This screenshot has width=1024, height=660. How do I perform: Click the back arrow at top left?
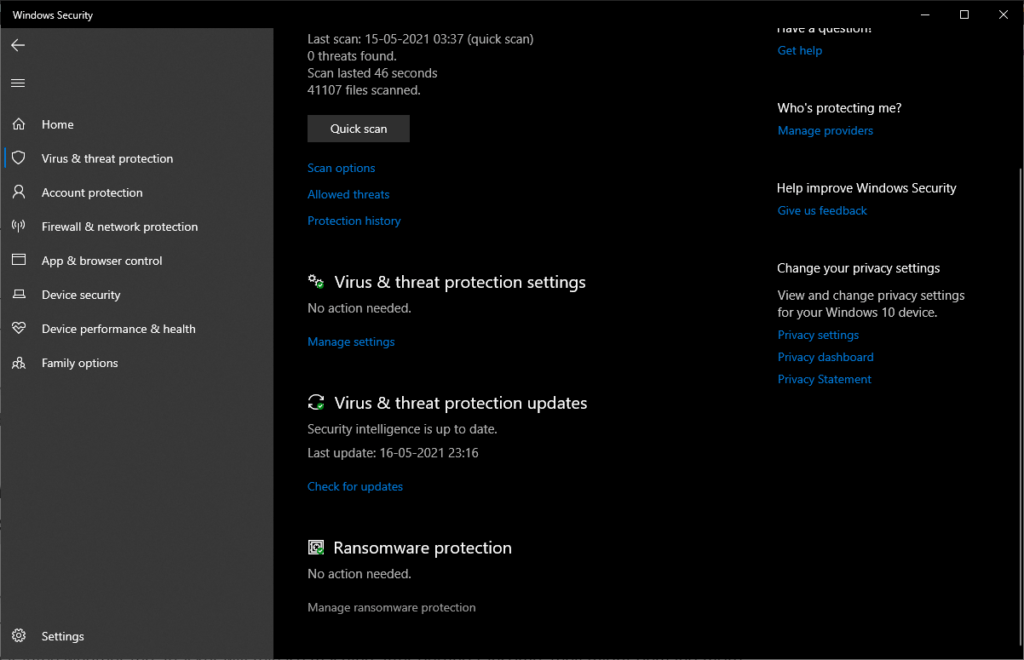click(x=17, y=44)
